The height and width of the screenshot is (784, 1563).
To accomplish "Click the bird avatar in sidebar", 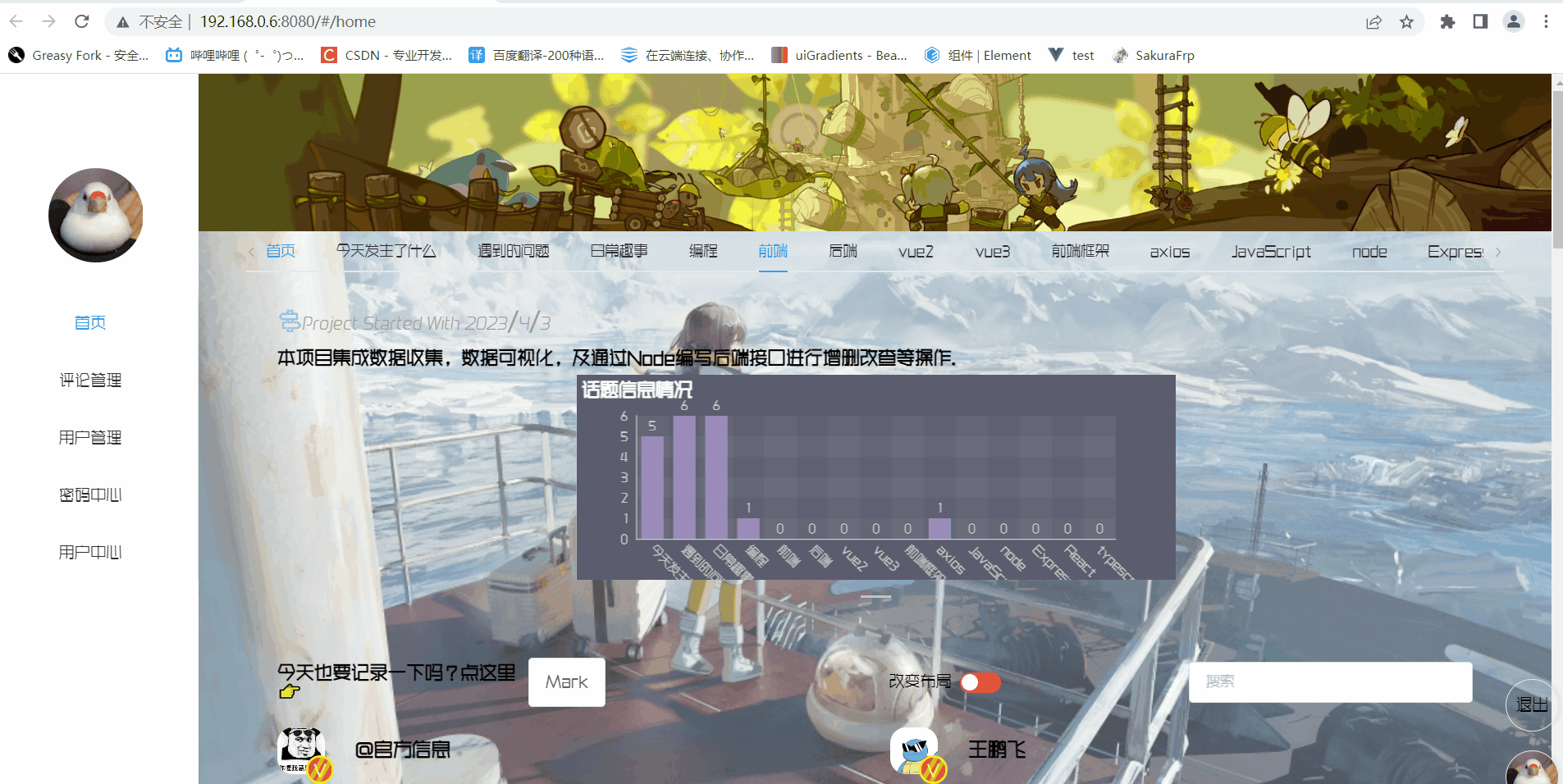I will click(95, 216).
